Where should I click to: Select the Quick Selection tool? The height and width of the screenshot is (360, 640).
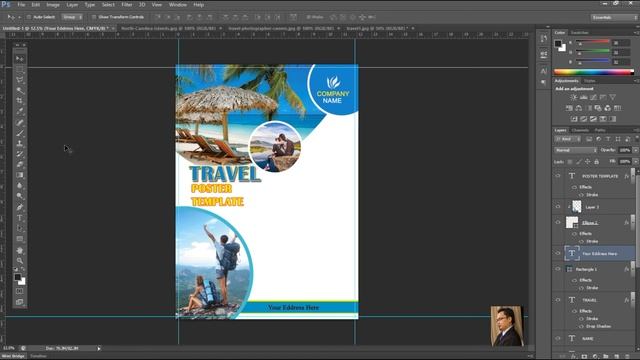[20, 90]
